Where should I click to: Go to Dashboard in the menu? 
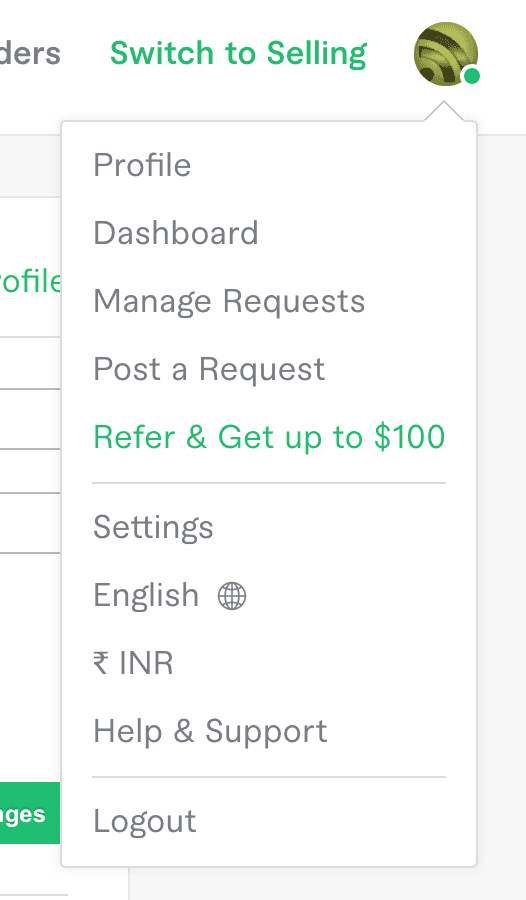tap(176, 233)
